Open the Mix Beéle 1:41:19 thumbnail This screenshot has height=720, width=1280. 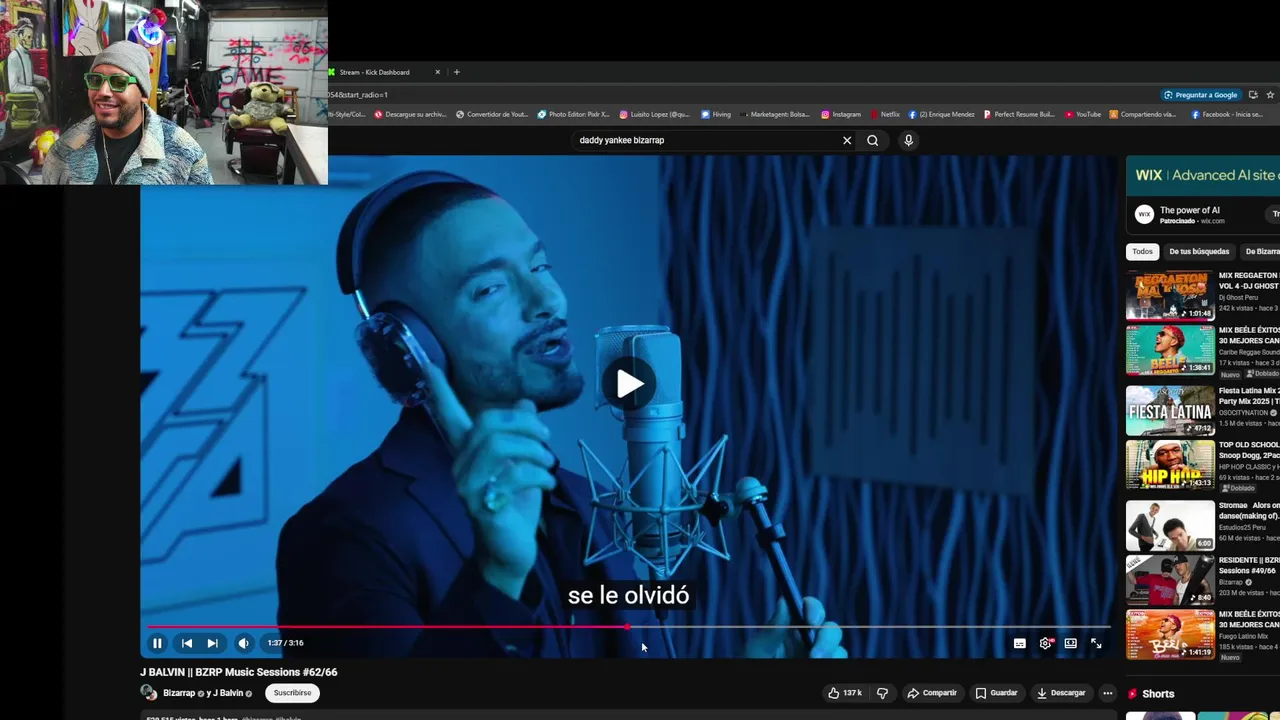tap(1170, 635)
